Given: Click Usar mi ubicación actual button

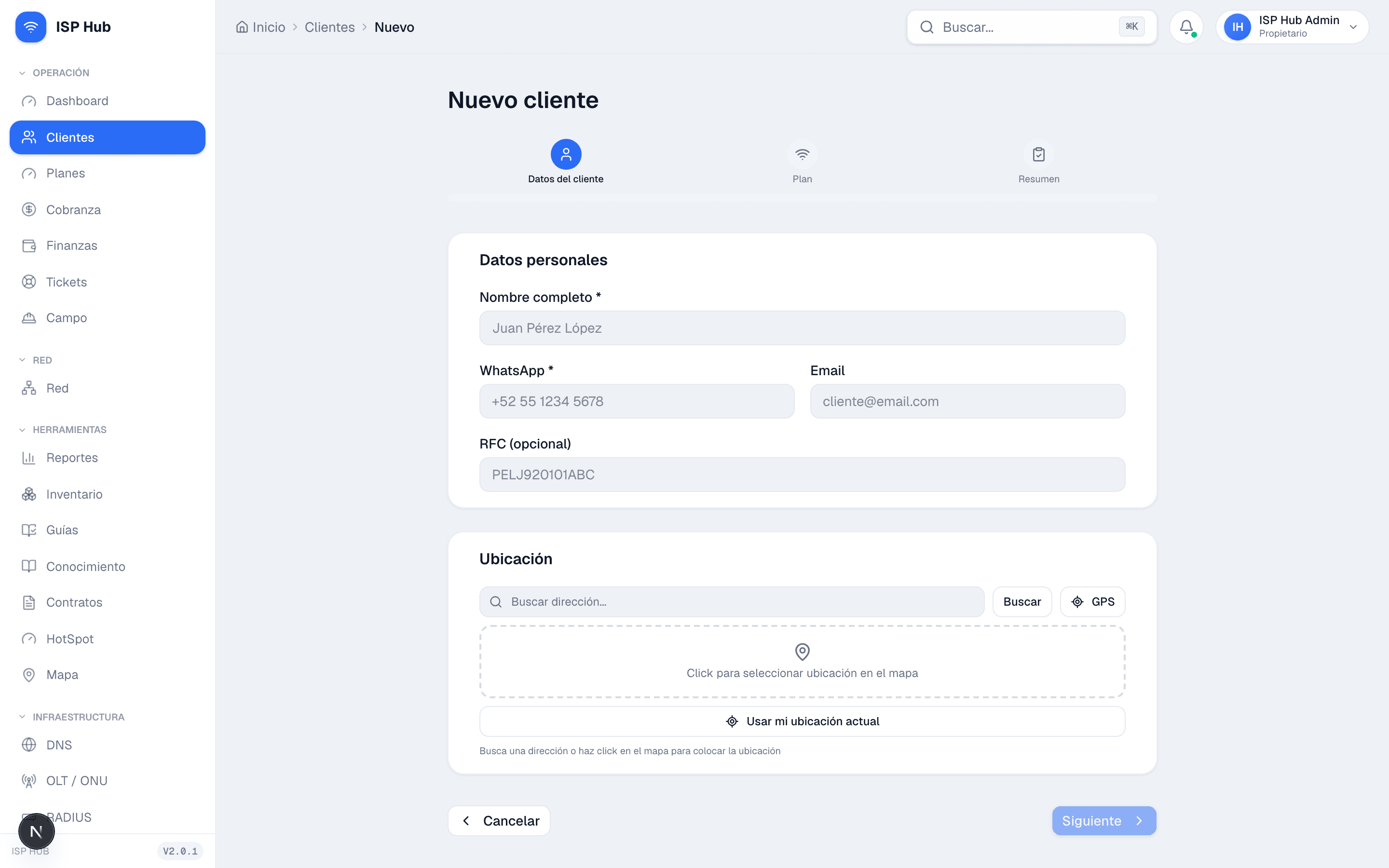Looking at the screenshot, I should (x=802, y=721).
